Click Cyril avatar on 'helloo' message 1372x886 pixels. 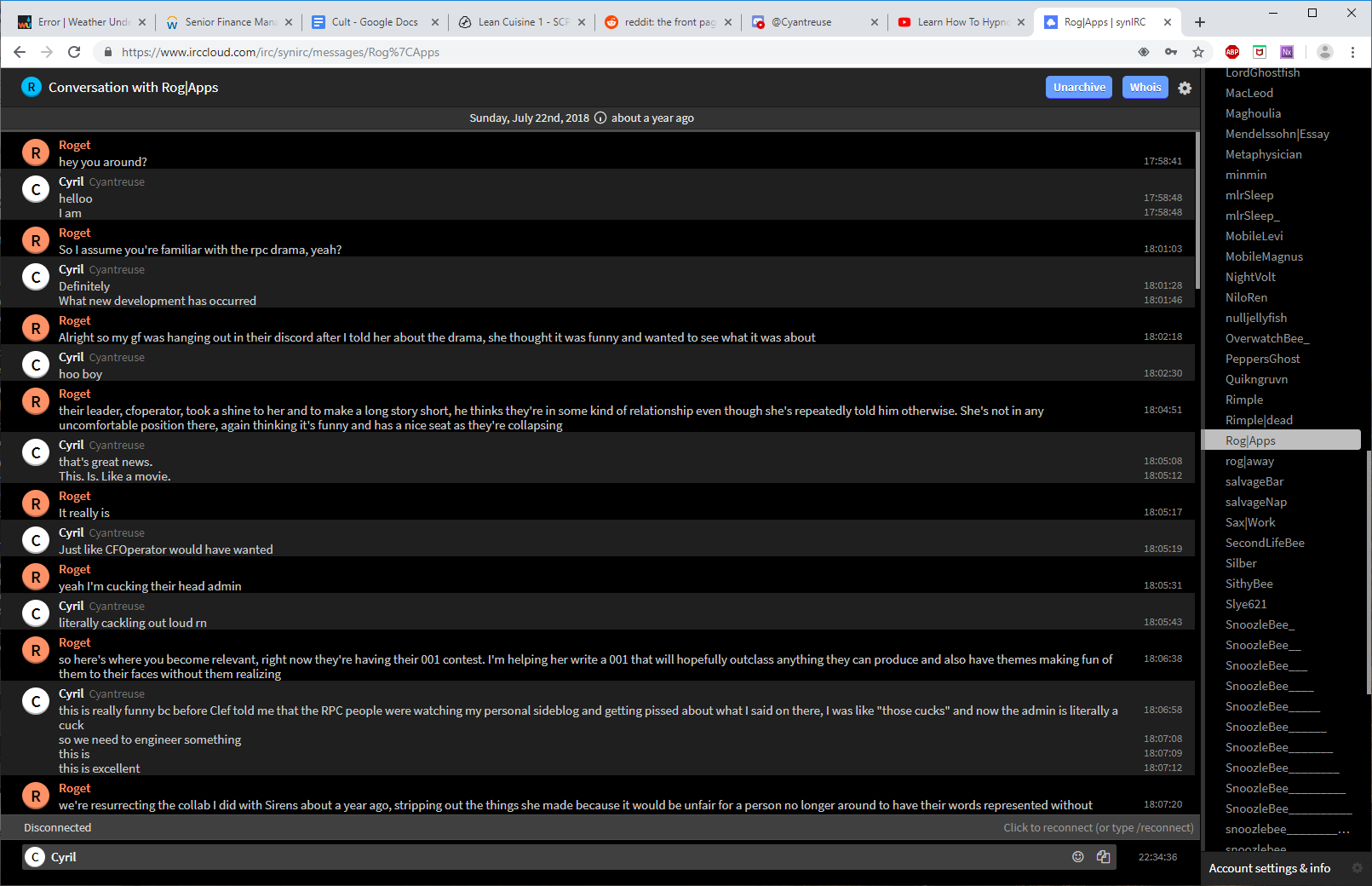pos(36,189)
